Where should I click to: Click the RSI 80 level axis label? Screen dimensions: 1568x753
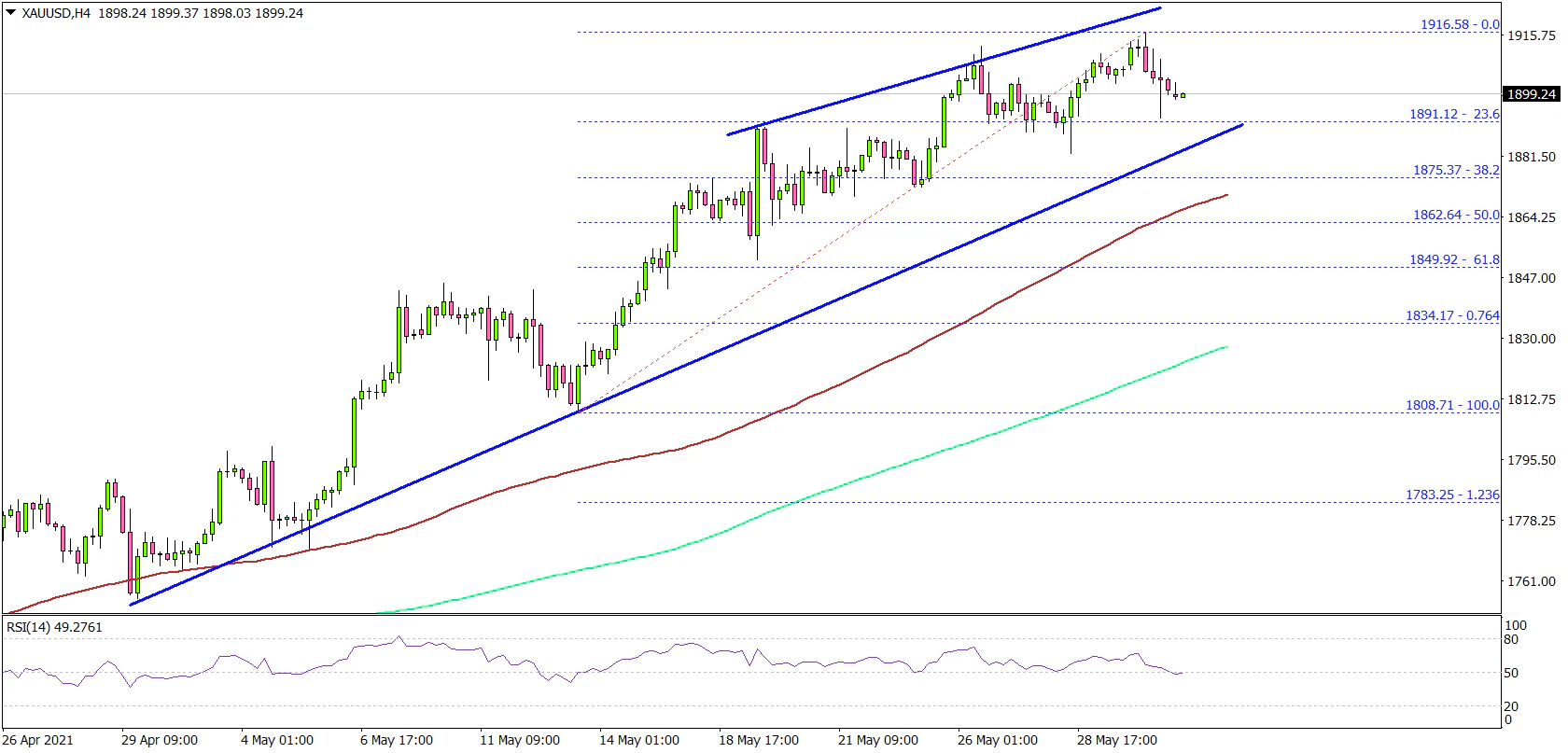pos(1511,639)
